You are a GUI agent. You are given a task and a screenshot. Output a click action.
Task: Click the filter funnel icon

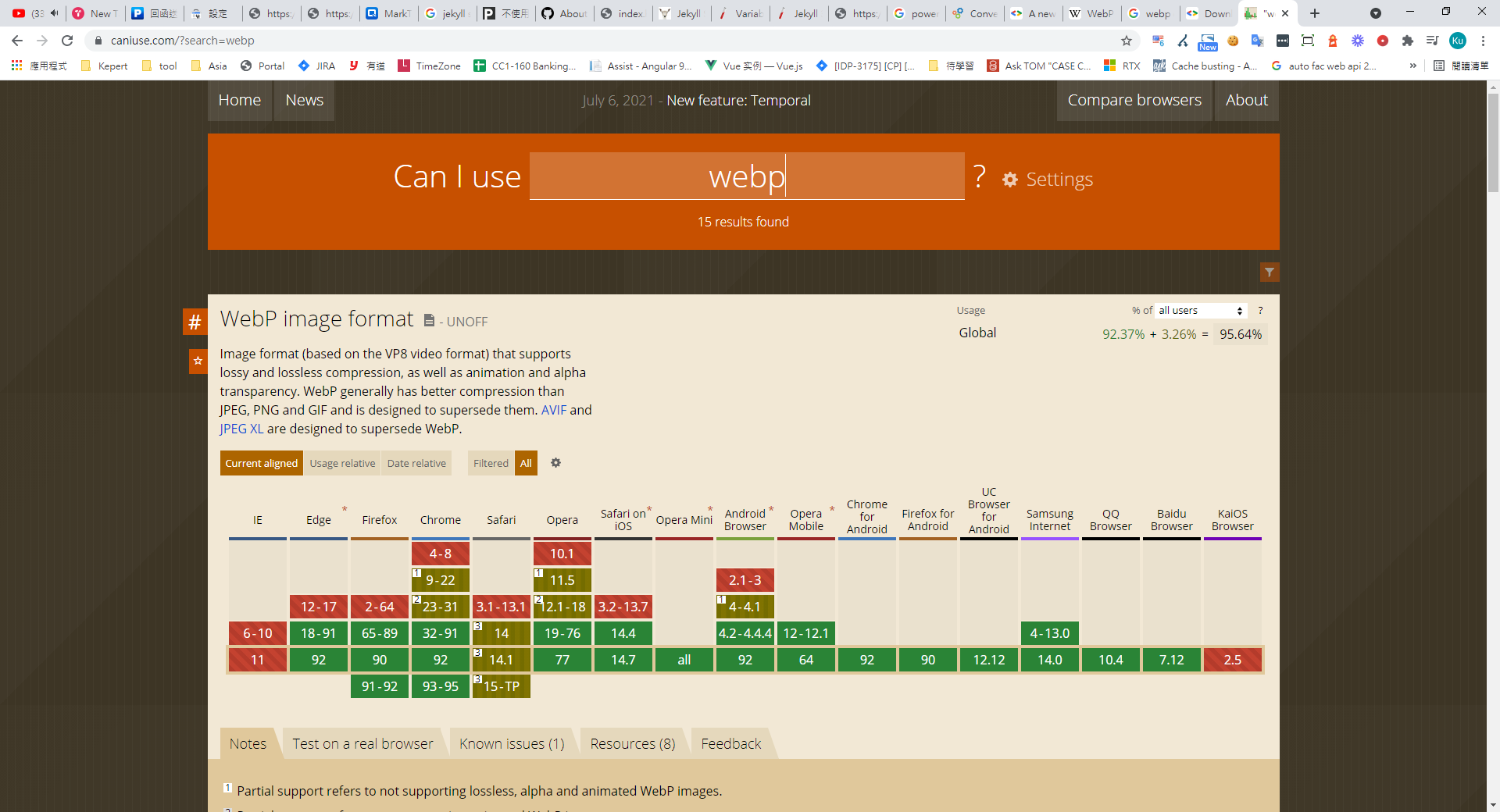[x=1270, y=272]
